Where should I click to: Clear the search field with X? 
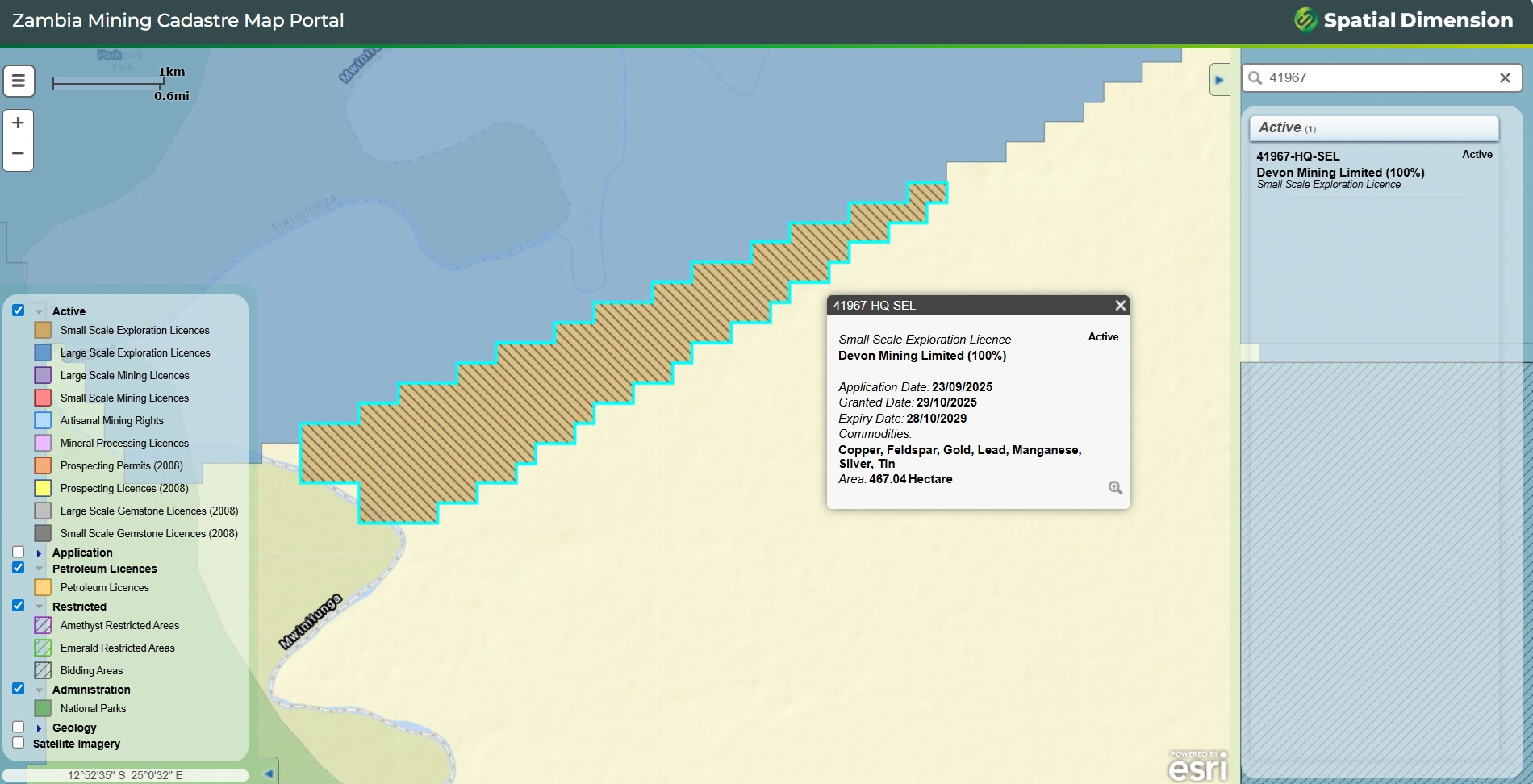pyautogui.click(x=1505, y=78)
